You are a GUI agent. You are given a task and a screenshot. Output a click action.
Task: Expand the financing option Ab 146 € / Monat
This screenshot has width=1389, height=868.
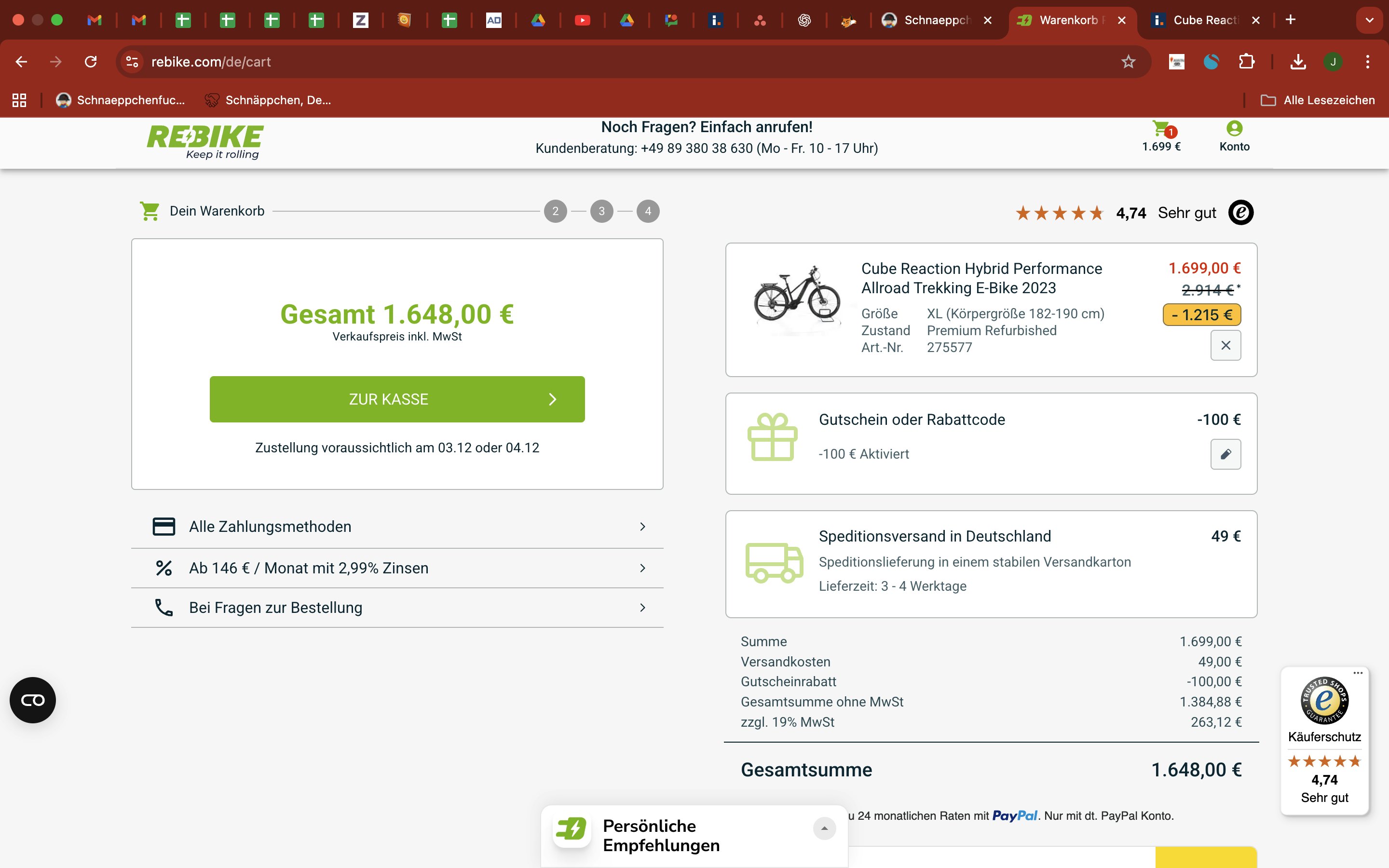click(x=397, y=568)
